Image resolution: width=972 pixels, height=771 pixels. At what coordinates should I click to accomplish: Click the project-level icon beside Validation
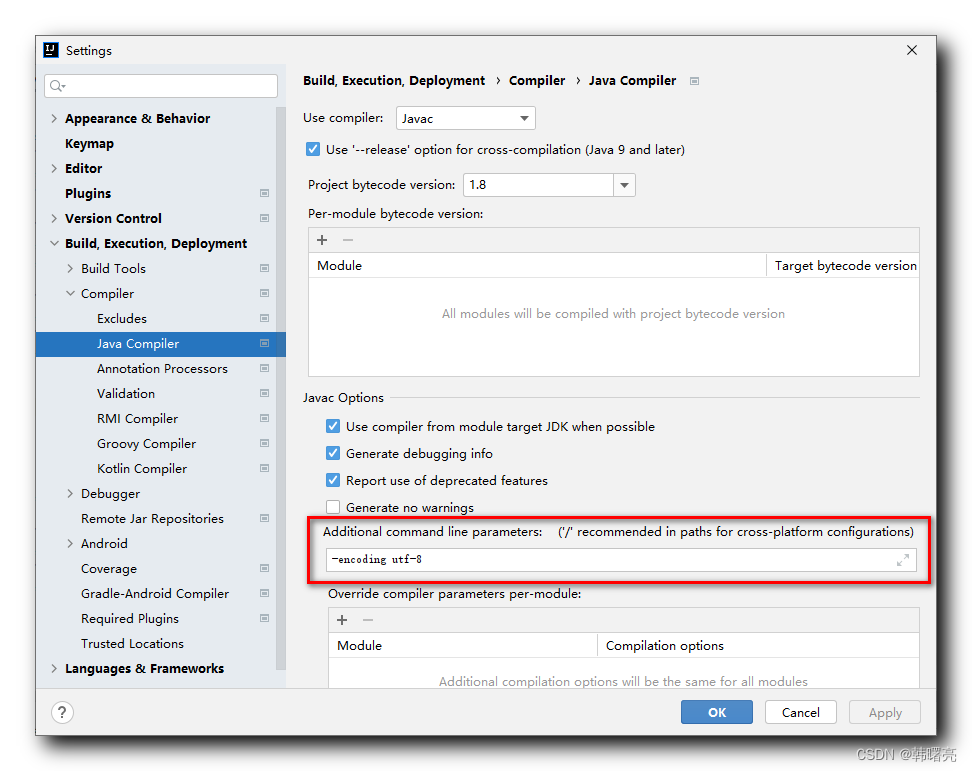(x=264, y=394)
